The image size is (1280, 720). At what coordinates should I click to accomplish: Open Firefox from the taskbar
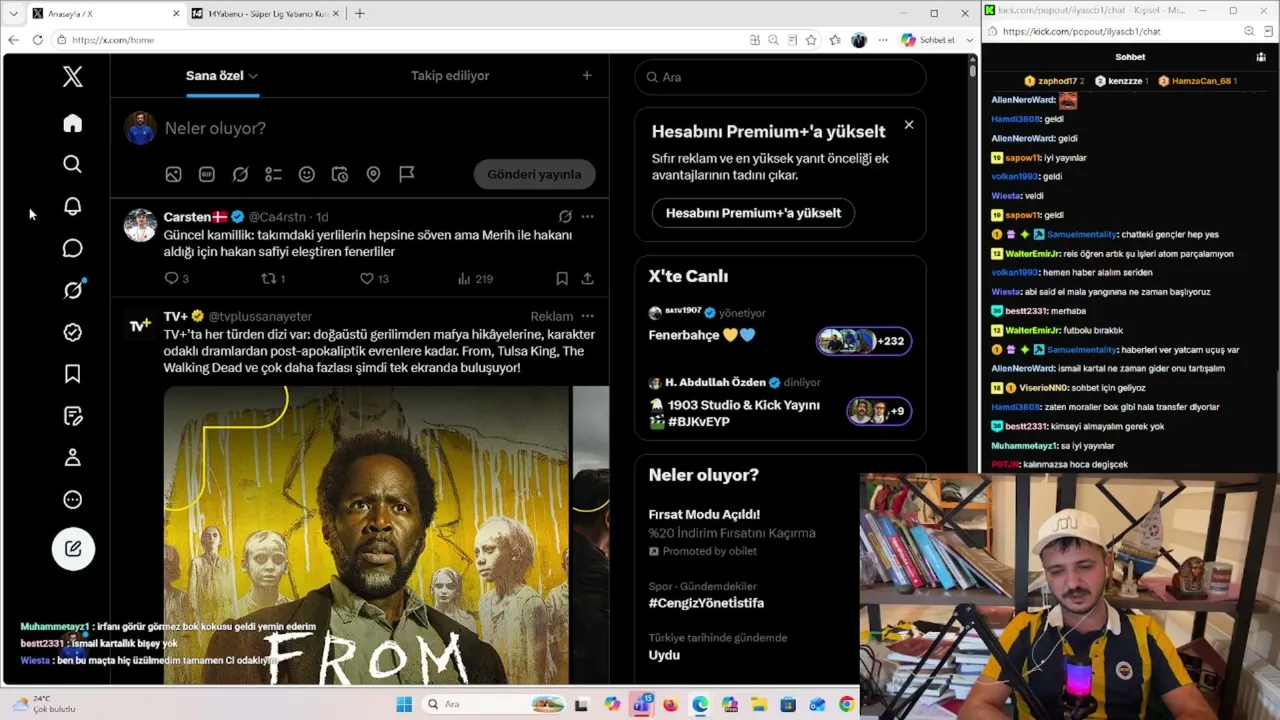pos(670,704)
